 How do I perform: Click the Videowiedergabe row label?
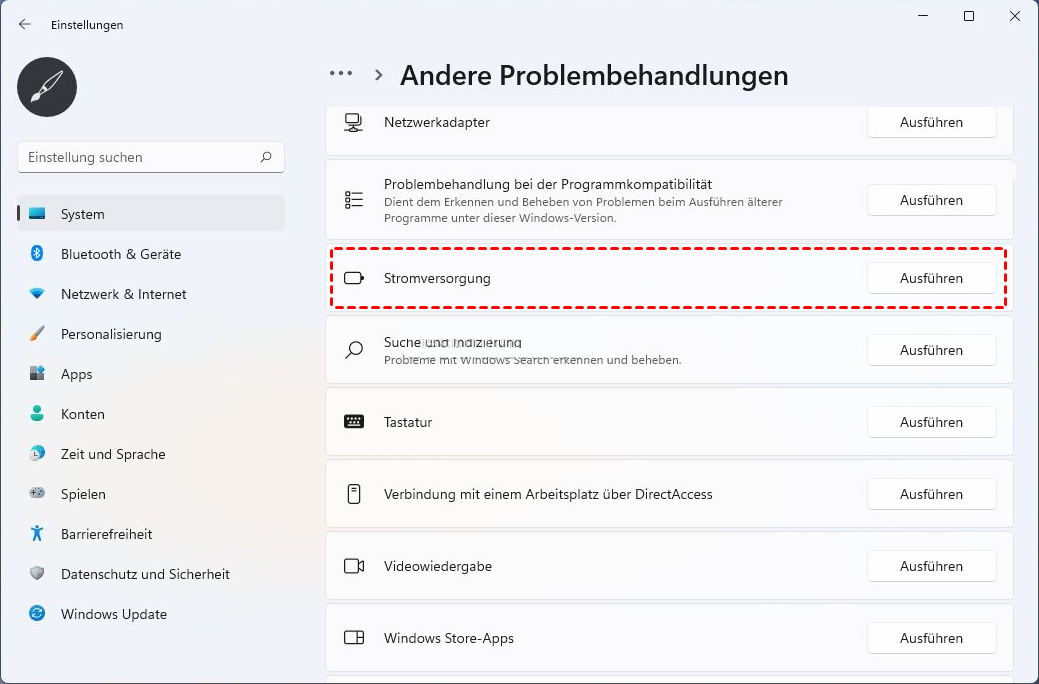(x=437, y=566)
